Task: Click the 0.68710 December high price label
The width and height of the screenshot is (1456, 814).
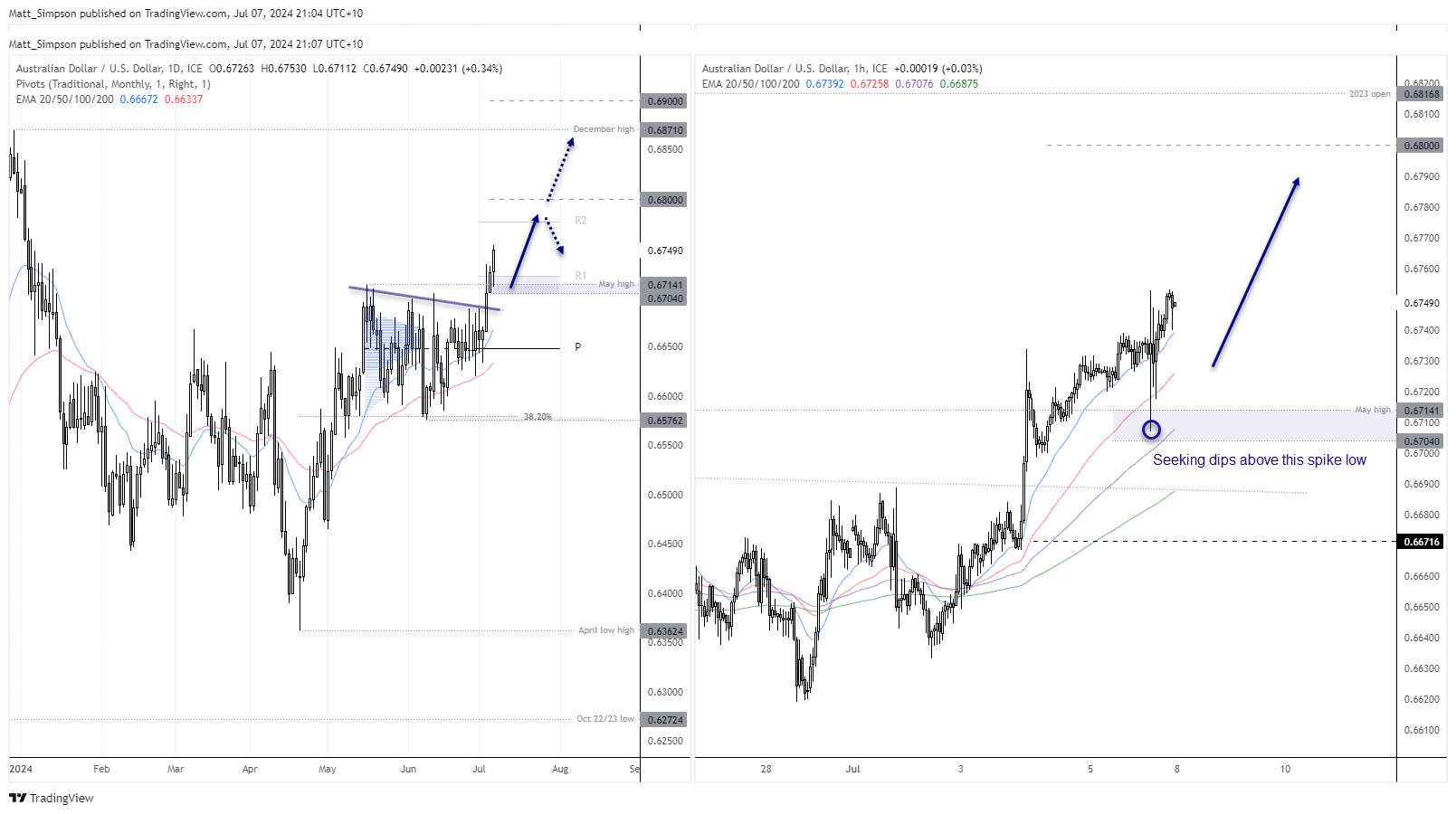Action: (x=665, y=130)
